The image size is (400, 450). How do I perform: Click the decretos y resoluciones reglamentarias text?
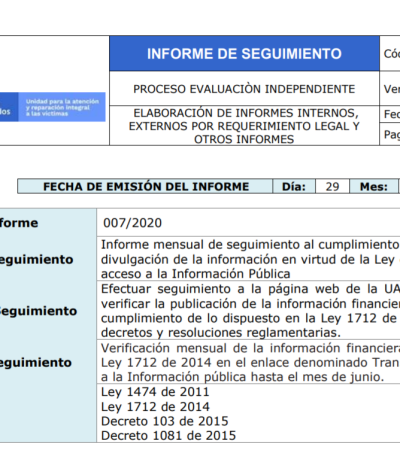[x=221, y=333]
